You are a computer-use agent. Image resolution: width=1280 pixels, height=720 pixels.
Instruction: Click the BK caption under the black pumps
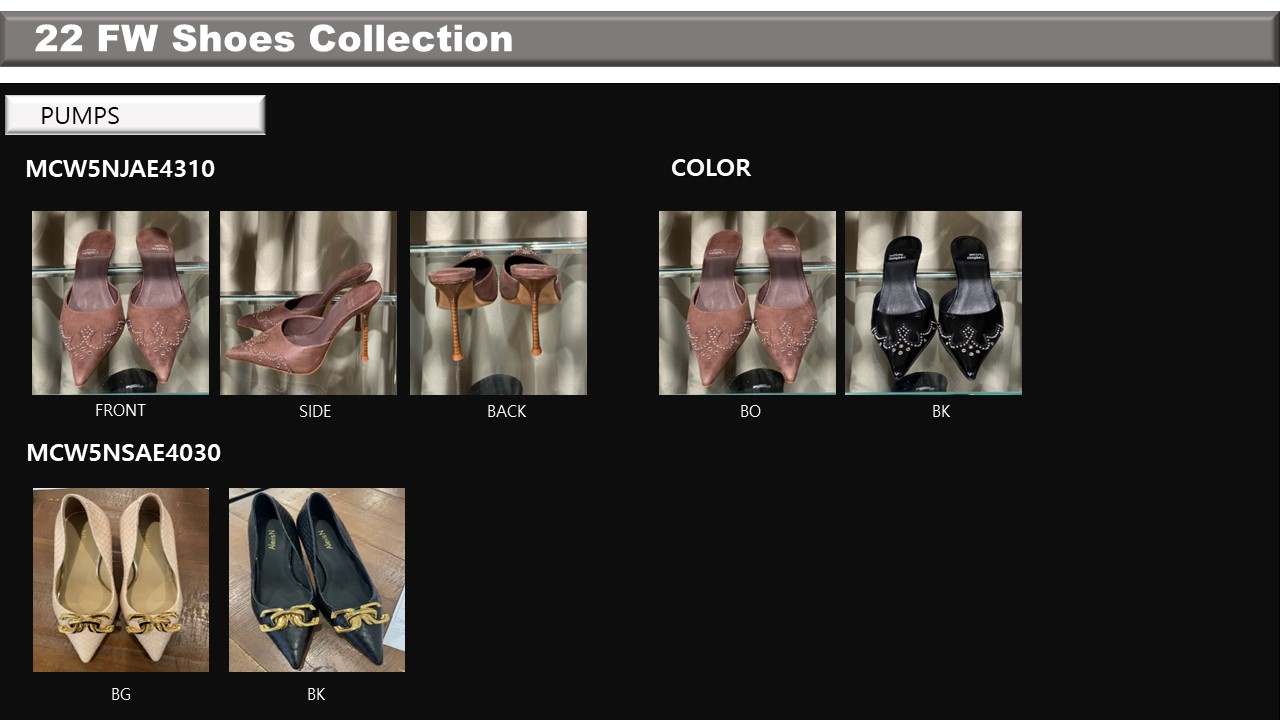(x=316, y=694)
